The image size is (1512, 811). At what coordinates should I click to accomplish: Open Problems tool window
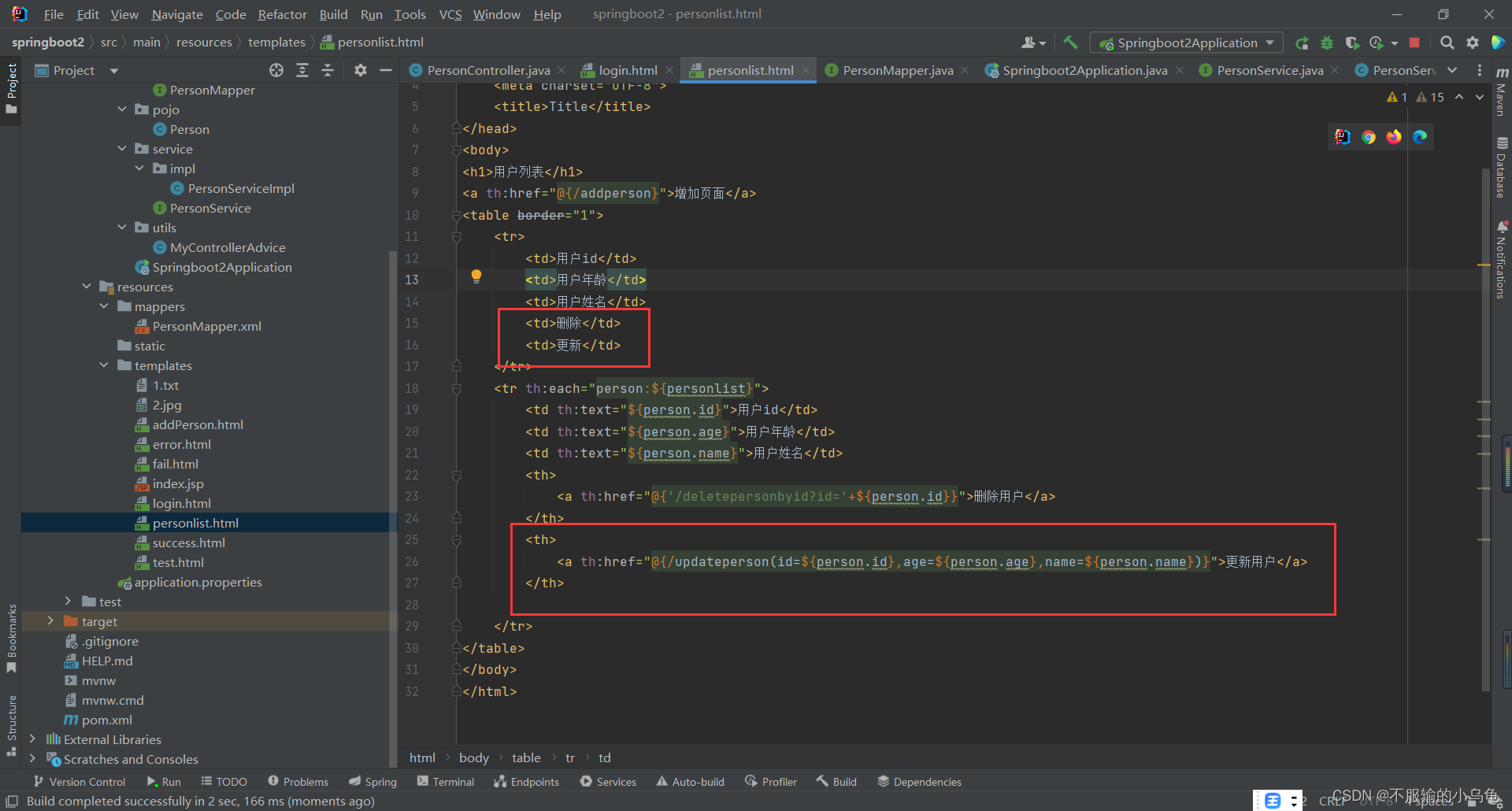(x=298, y=782)
